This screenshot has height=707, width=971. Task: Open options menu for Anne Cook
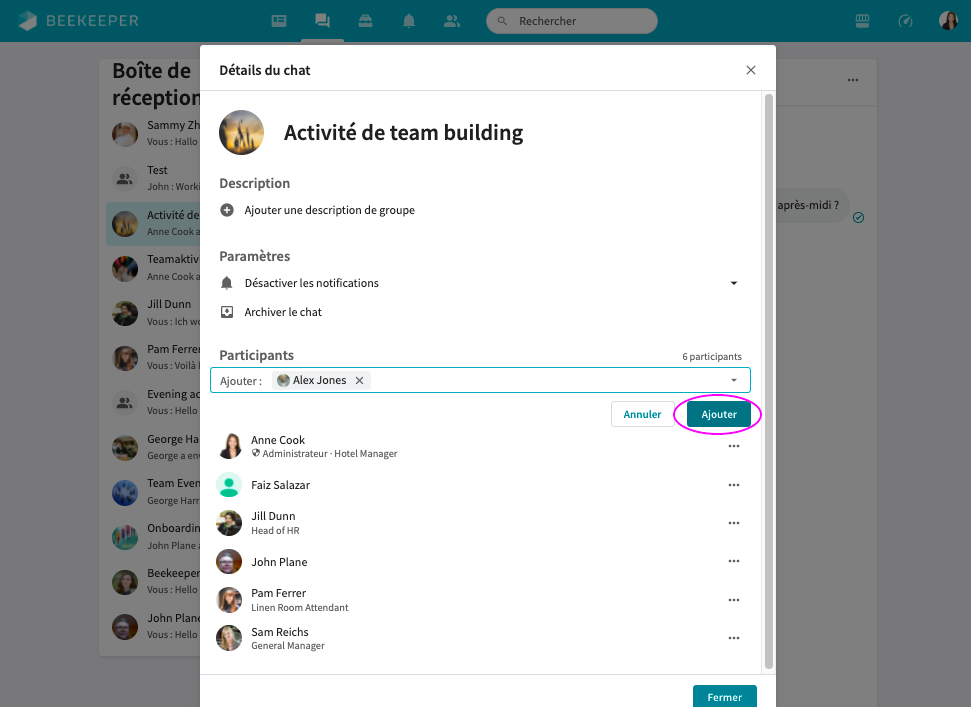click(733, 446)
